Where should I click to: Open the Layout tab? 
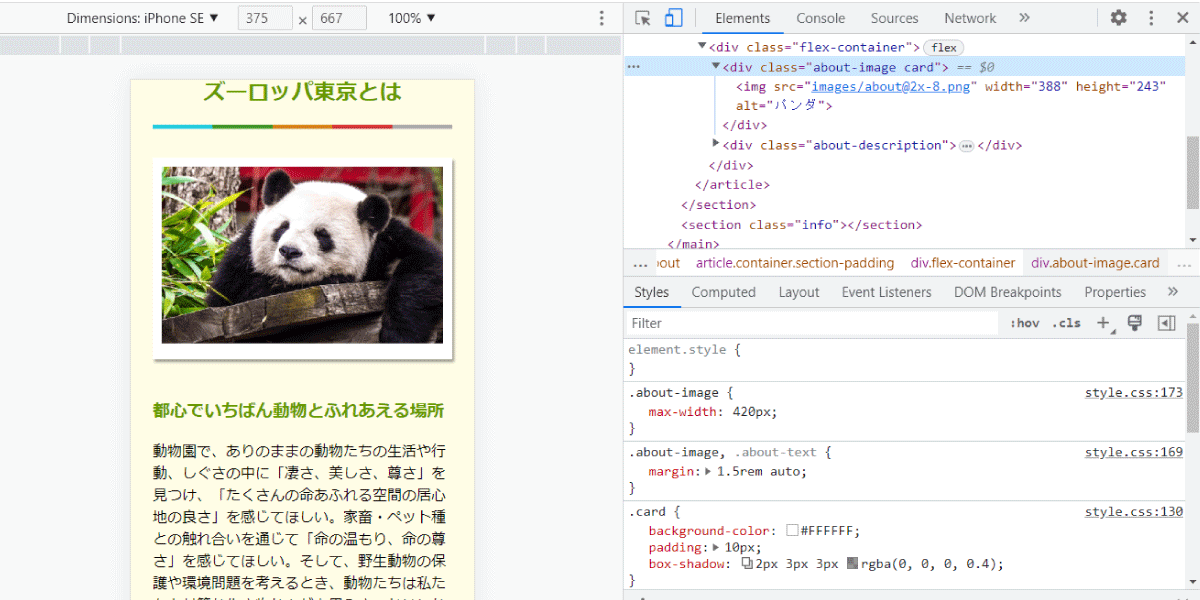(799, 292)
